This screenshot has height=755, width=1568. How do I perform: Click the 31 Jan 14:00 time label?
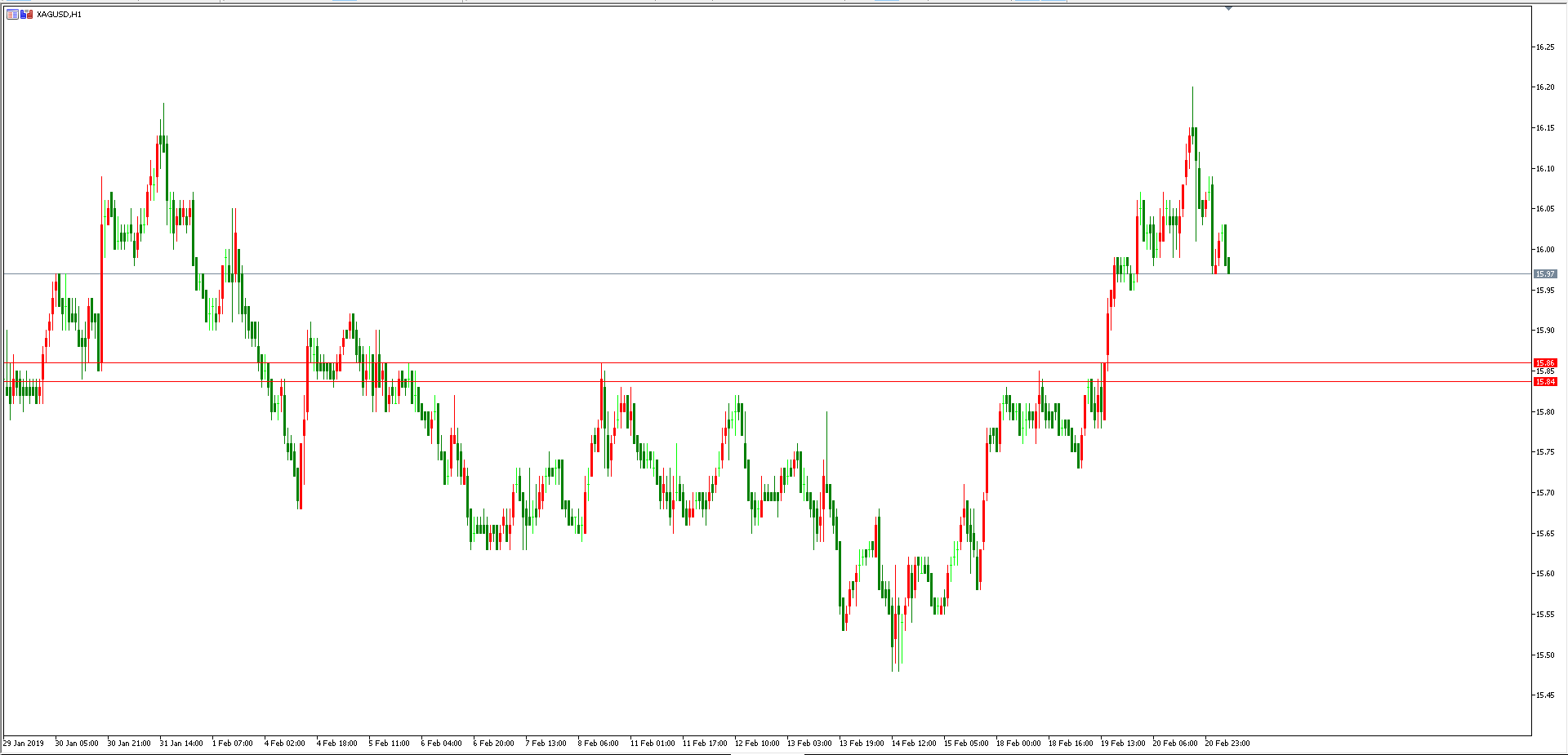[x=181, y=744]
